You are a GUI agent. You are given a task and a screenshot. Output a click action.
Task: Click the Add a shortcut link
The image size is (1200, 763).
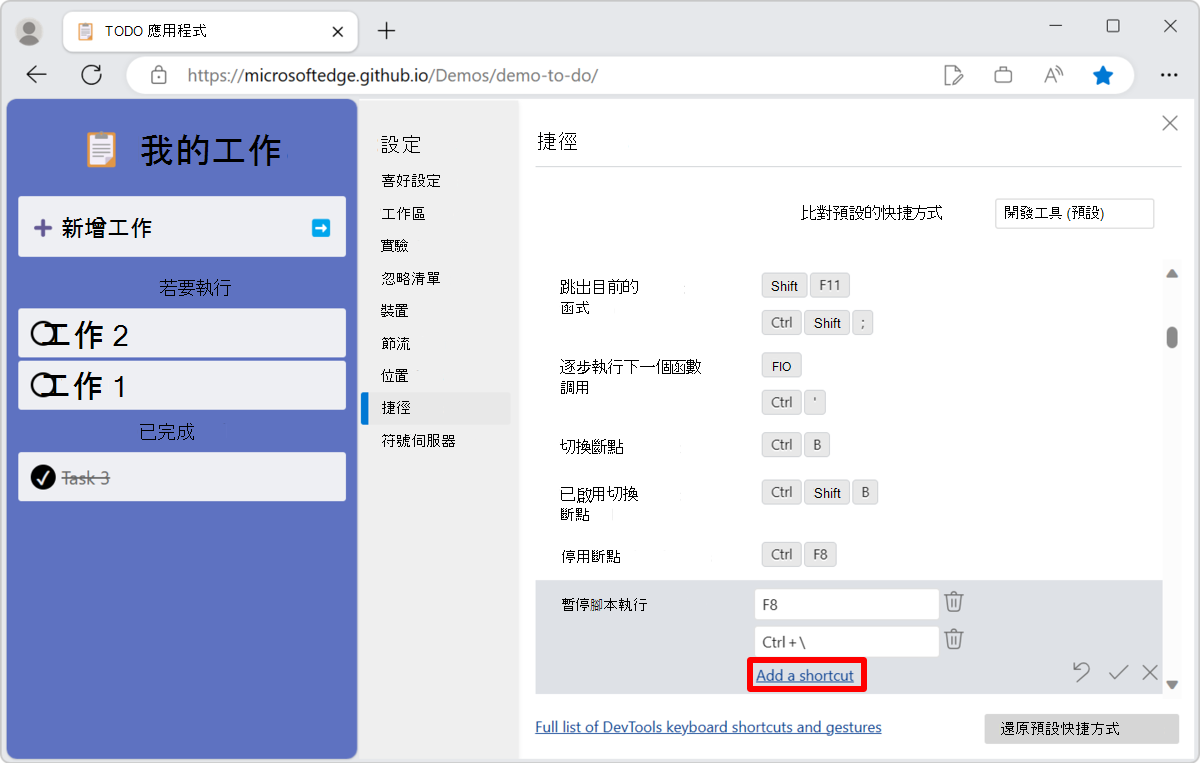805,675
